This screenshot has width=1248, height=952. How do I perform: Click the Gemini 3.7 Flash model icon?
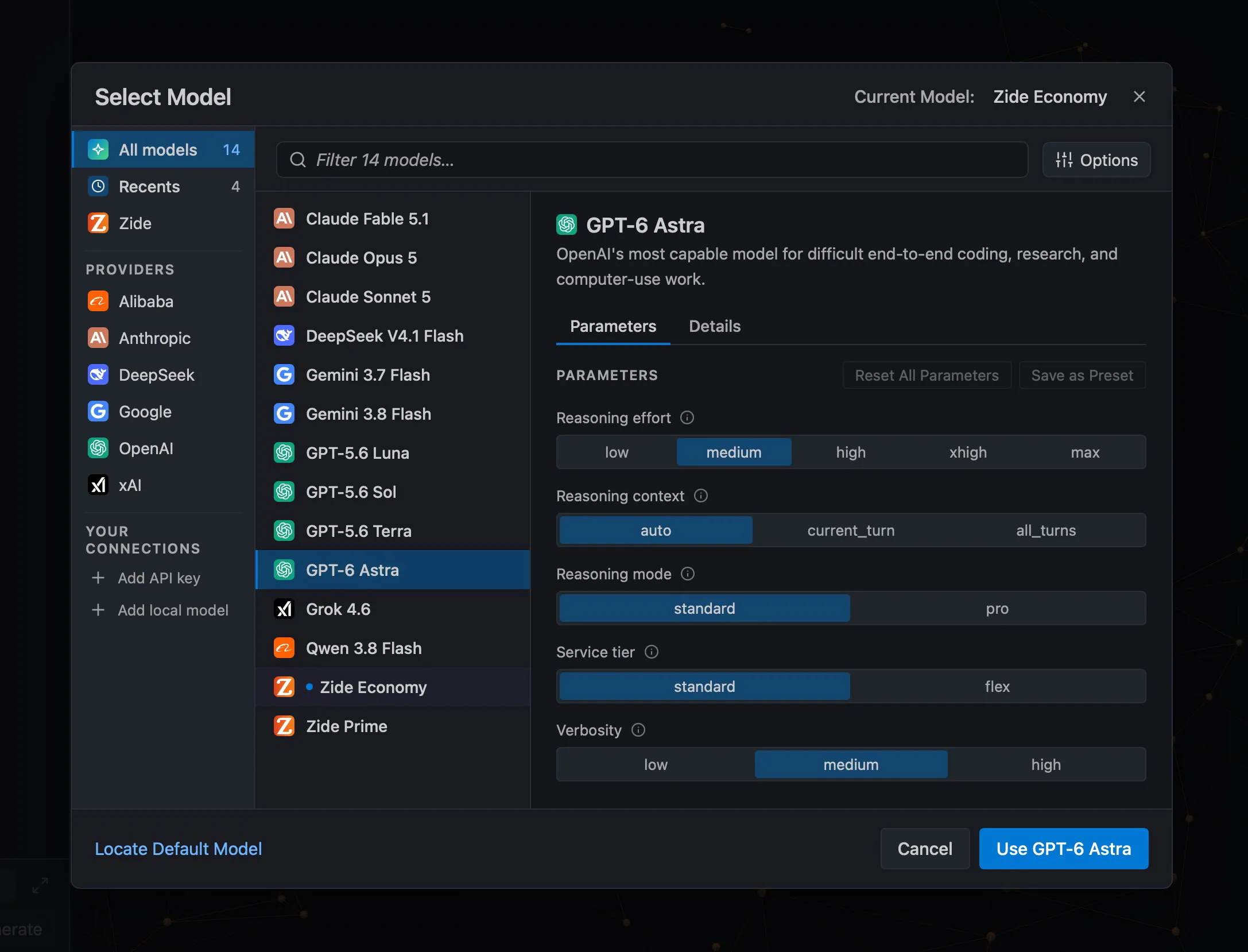tap(284, 375)
